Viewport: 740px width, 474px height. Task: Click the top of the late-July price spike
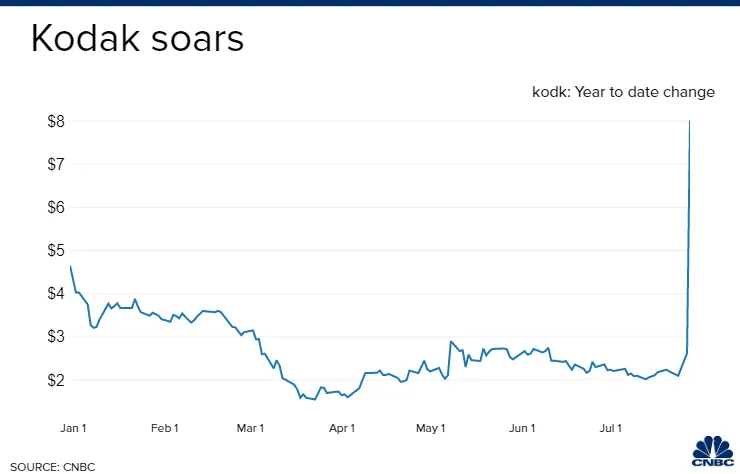tap(690, 122)
